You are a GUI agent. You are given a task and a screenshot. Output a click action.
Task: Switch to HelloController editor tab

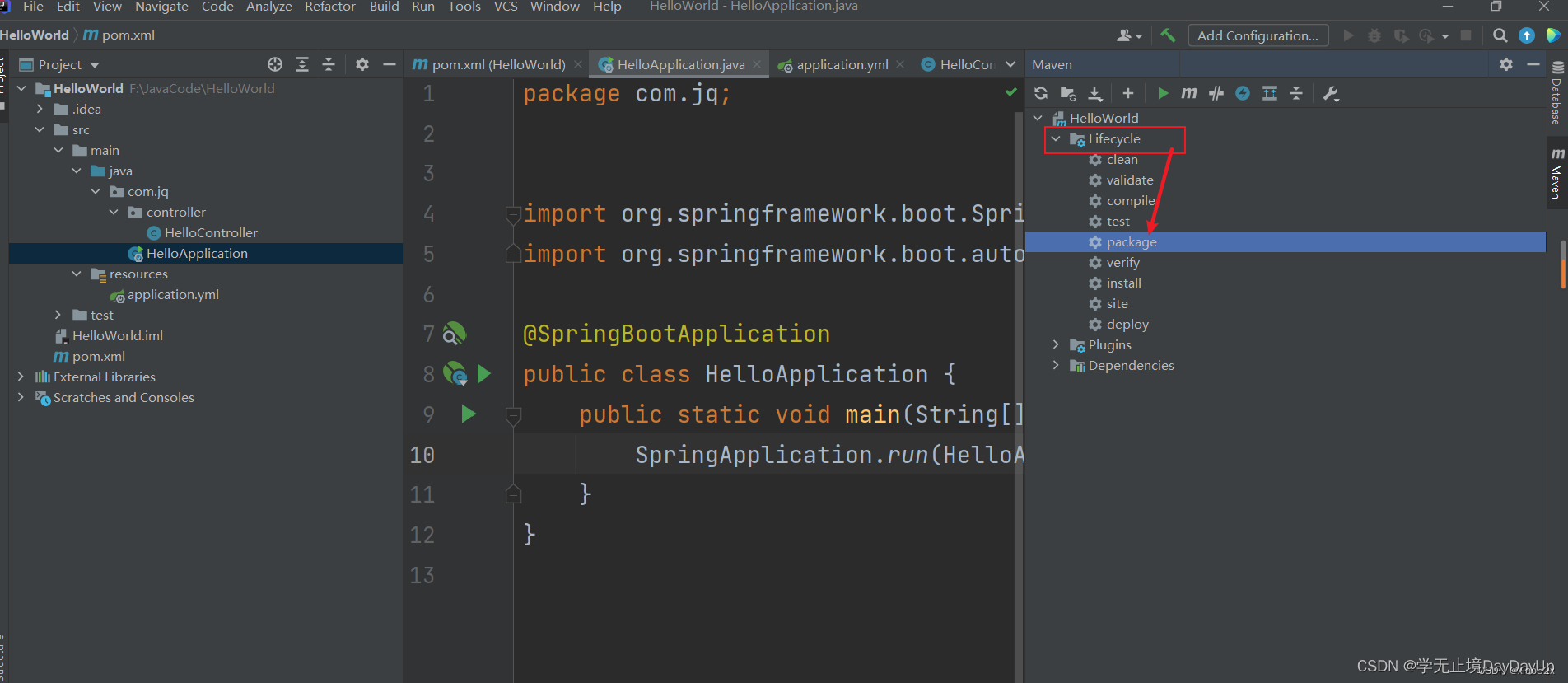click(957, 64)
